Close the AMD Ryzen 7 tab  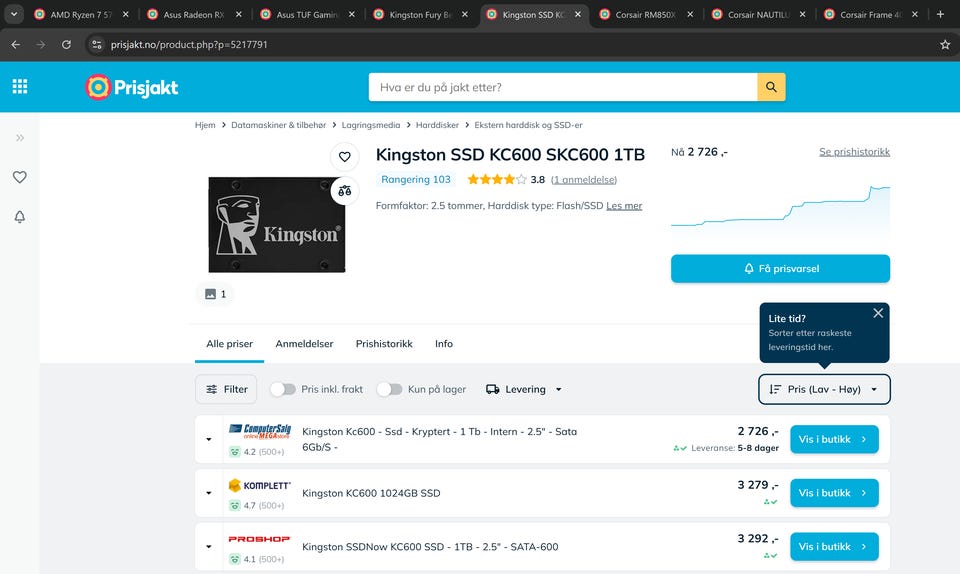[126, 14]
